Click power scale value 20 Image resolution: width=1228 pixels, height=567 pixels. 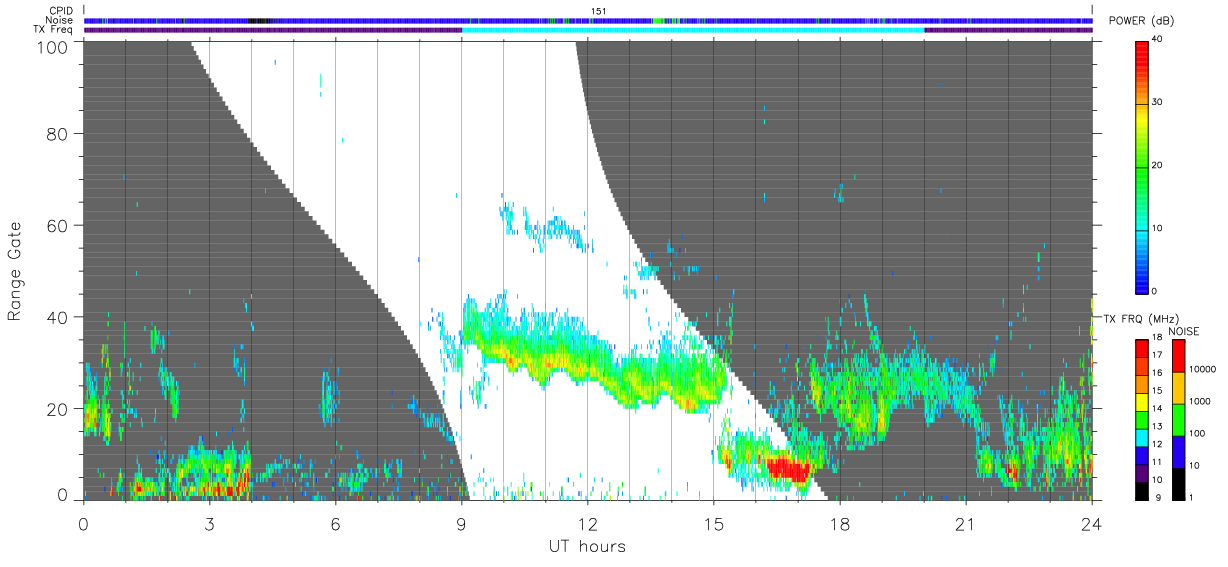(x=1159, y=165)
